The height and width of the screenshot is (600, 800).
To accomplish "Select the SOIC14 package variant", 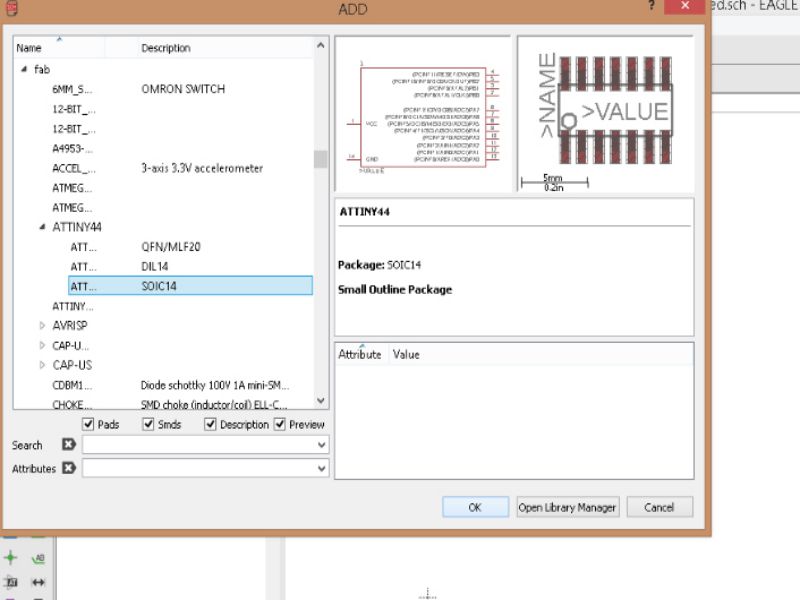I will tap(190, 286).
